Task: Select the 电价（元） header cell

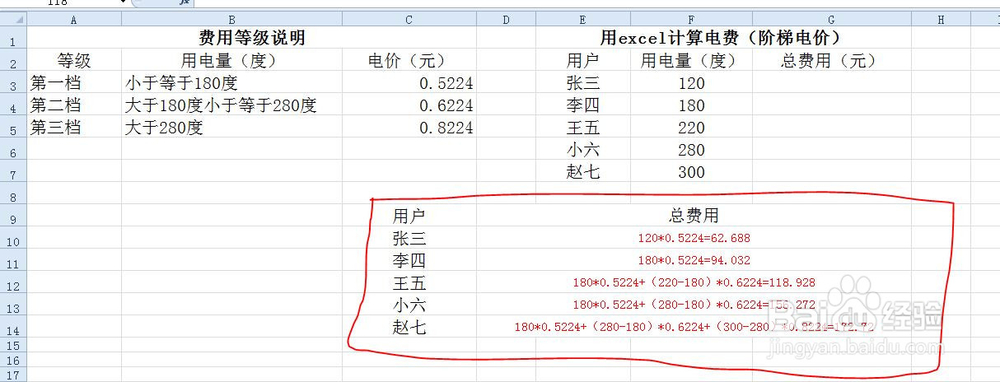Action: coord(409,61)
